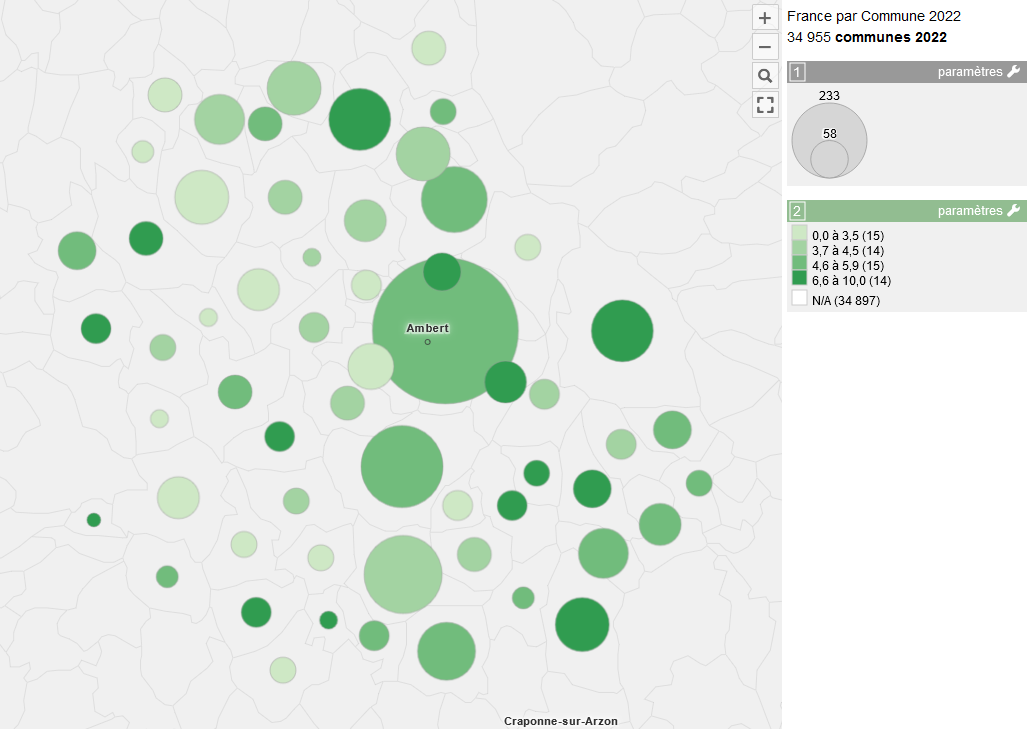Click the N/A white legend box
This screenshot has height=729, width=1028.
click(x=799, y=299)
